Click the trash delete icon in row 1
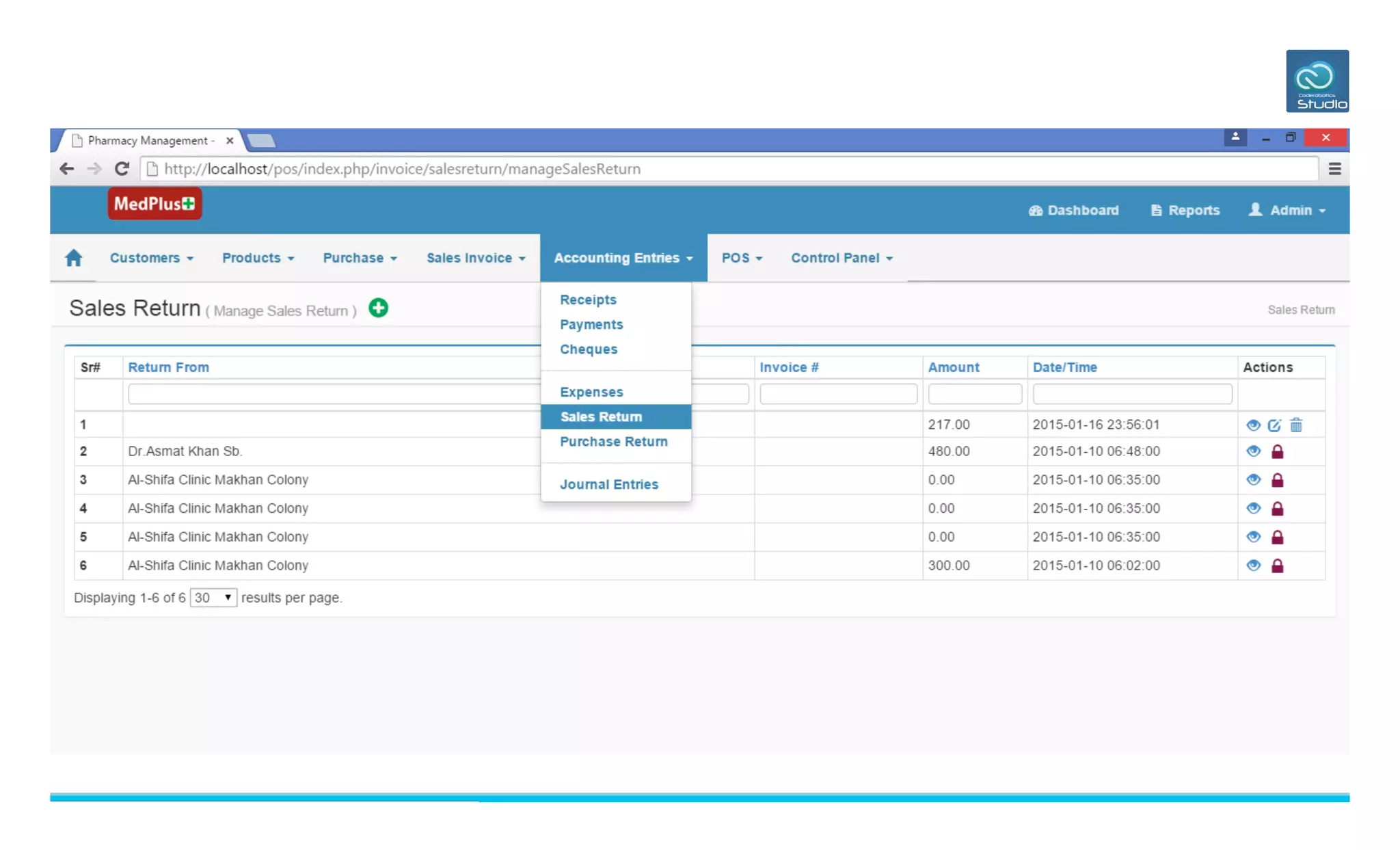This screenshot has width=1400, height=850. coord(1296,425)
